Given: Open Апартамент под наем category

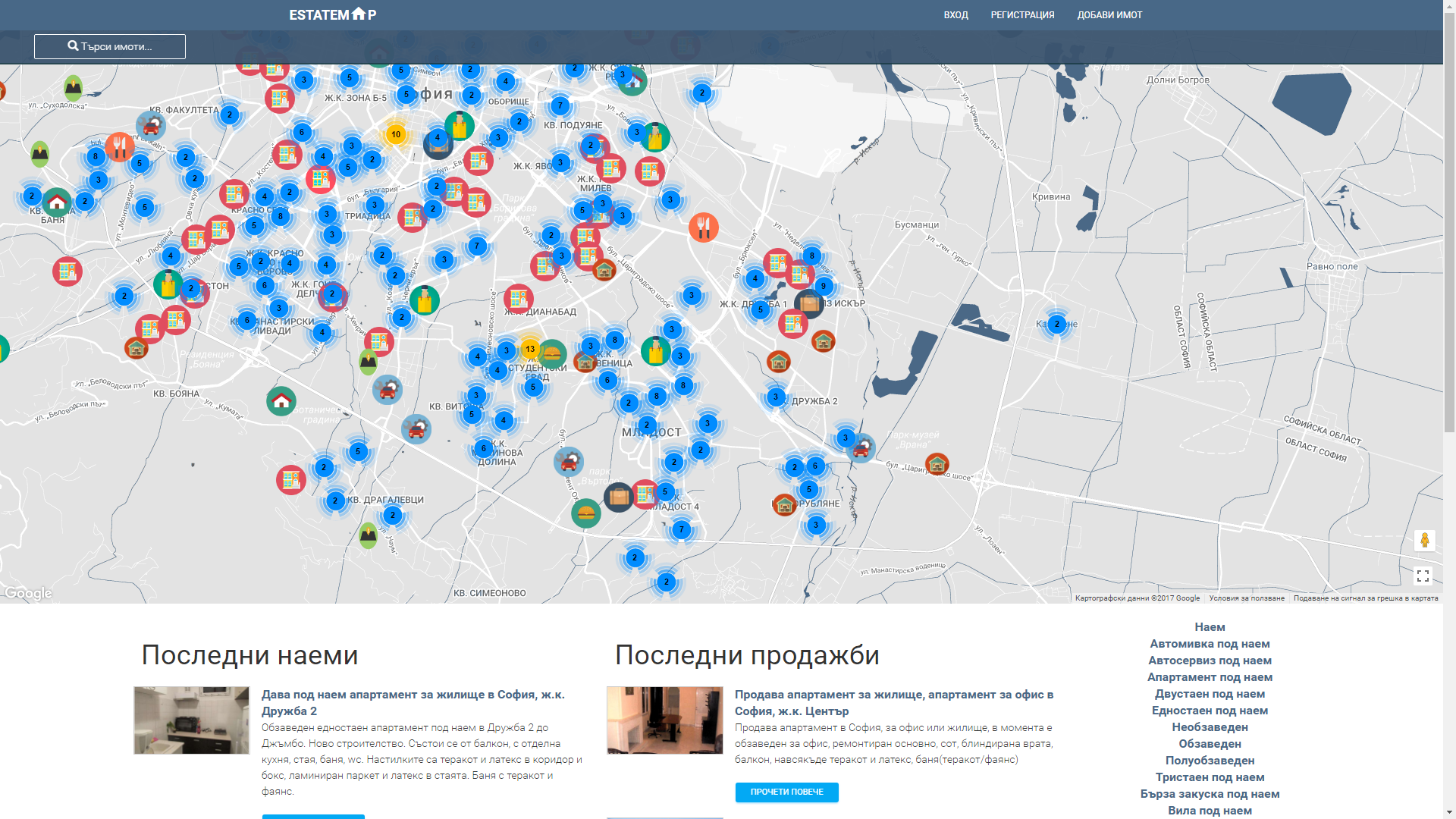Looking at the screenshot, I should (1210, 677).
